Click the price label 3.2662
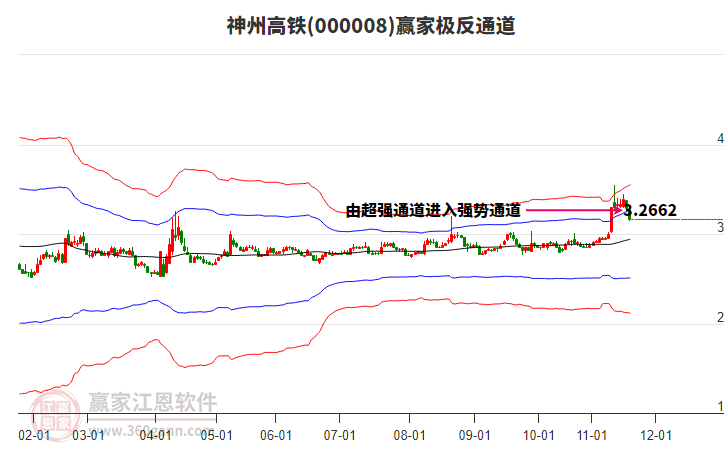The height and width of the screenshot is (450, 726). click(650, 211)
